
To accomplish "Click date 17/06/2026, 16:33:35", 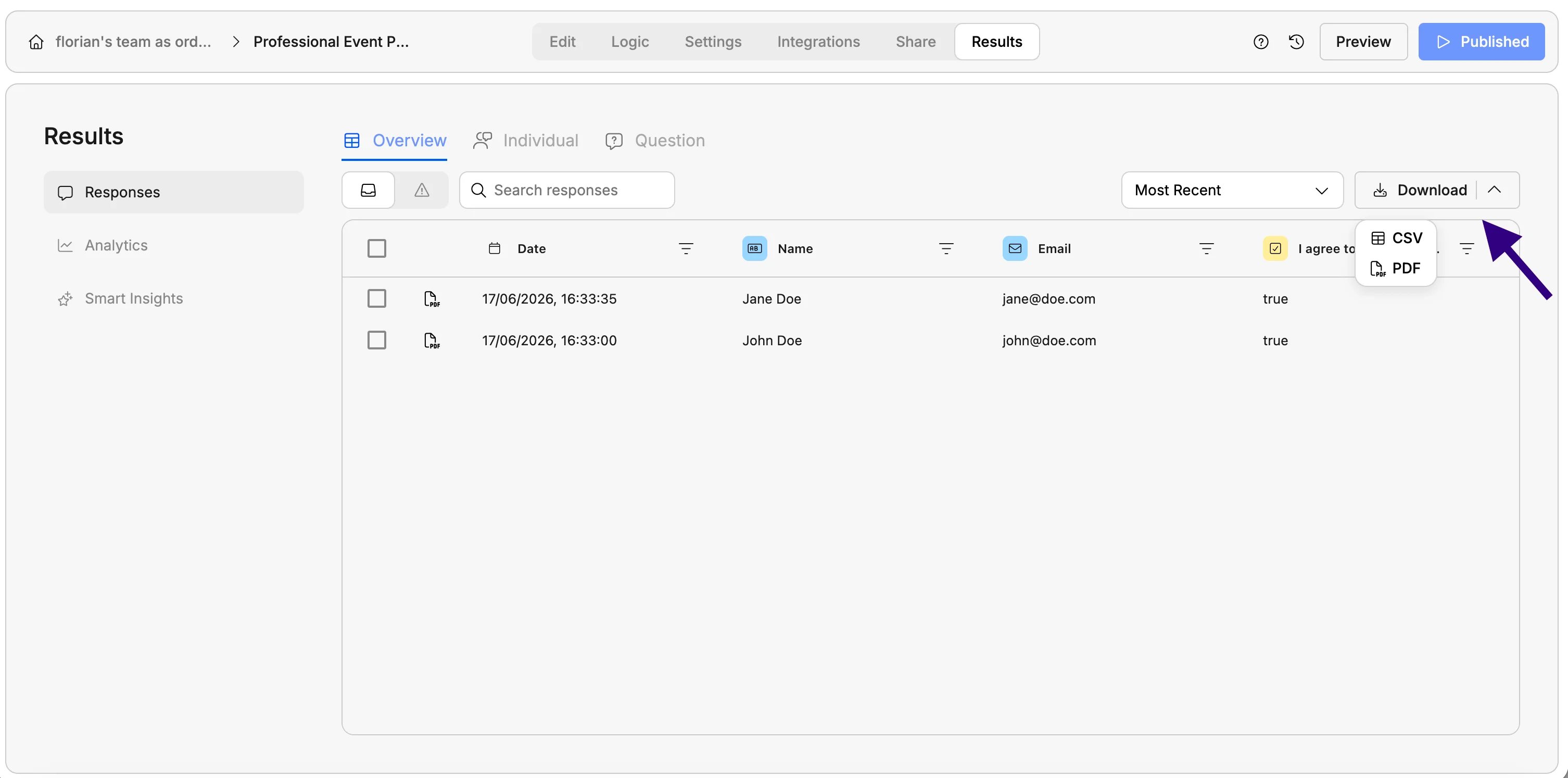I will click(549, 299).
